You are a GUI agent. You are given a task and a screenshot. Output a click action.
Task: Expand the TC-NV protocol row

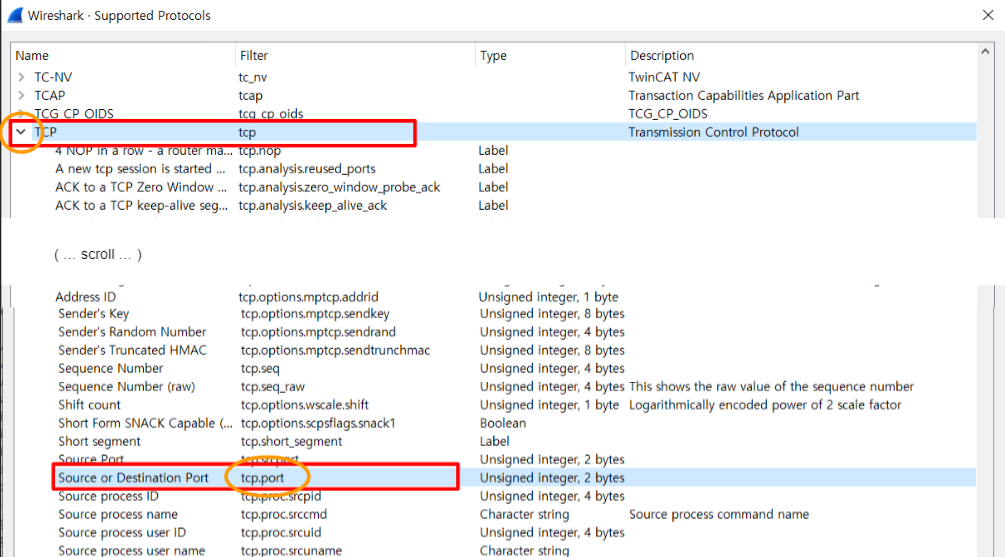pyautogui.click(x=21, y=77)
